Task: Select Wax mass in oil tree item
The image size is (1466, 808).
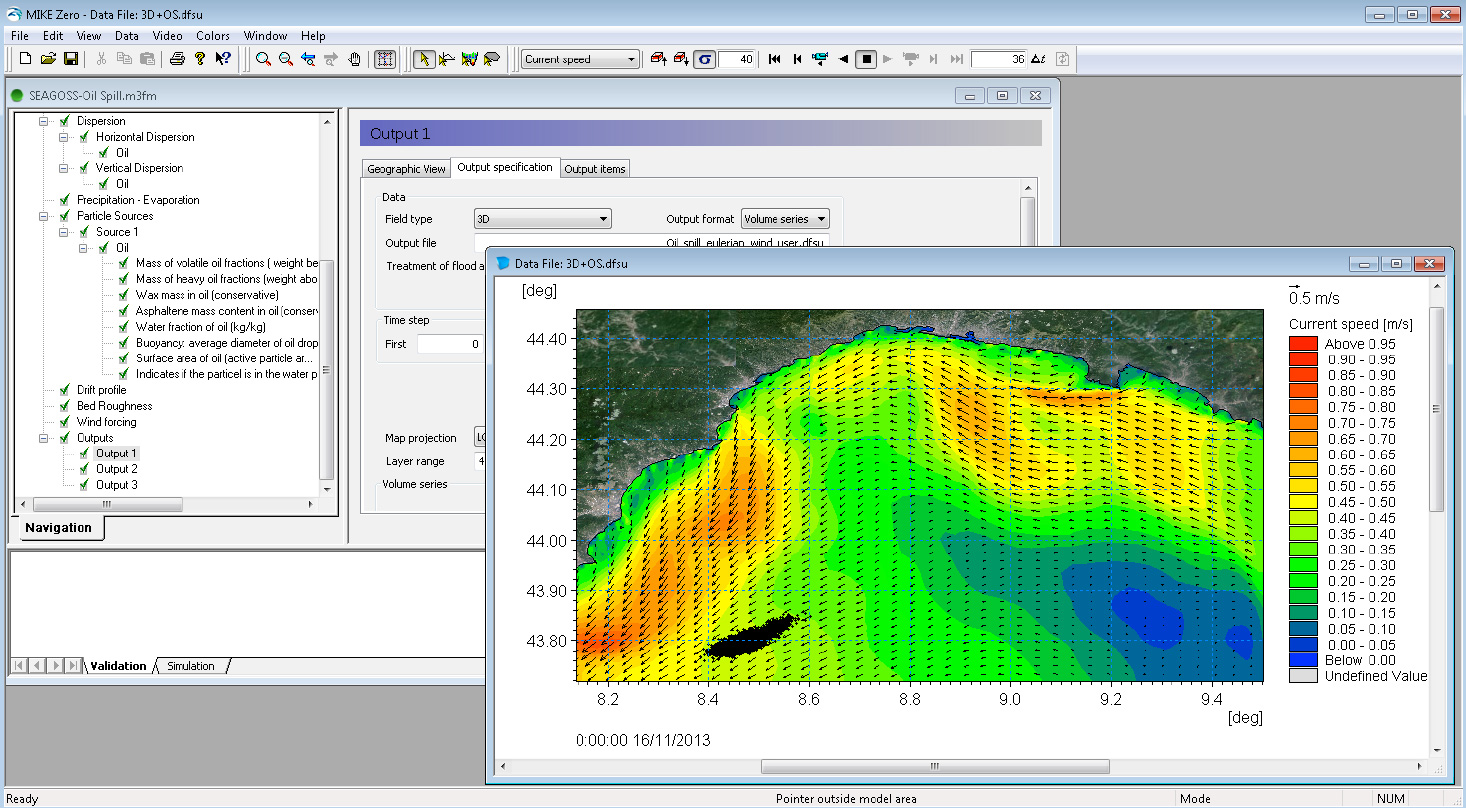Action: pyautogui.click(x=207, y=295)
